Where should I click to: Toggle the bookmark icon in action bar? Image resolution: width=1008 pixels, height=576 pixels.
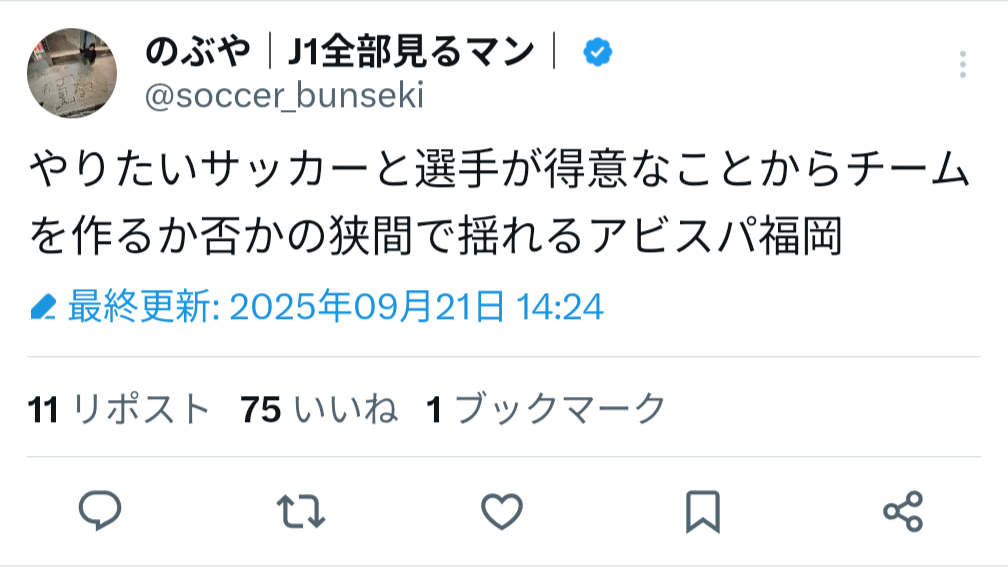coord(703,511)
